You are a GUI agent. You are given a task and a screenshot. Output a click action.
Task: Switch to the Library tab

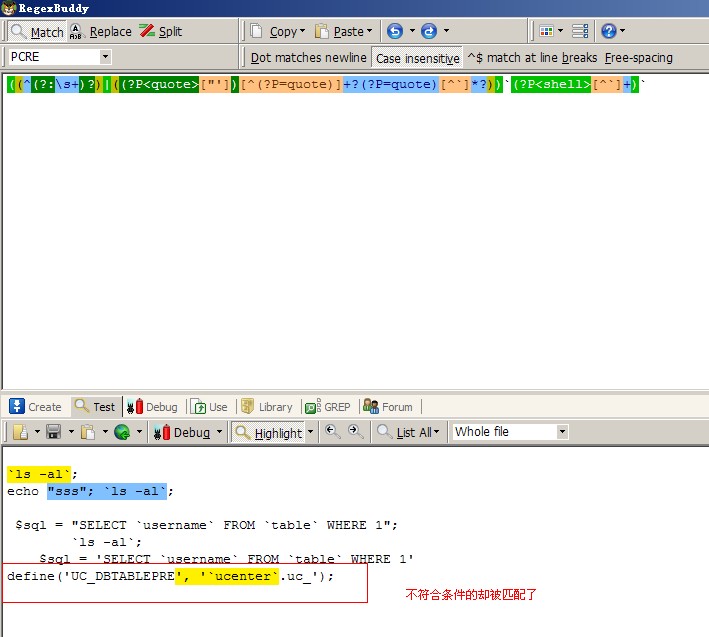coord(267,407)
